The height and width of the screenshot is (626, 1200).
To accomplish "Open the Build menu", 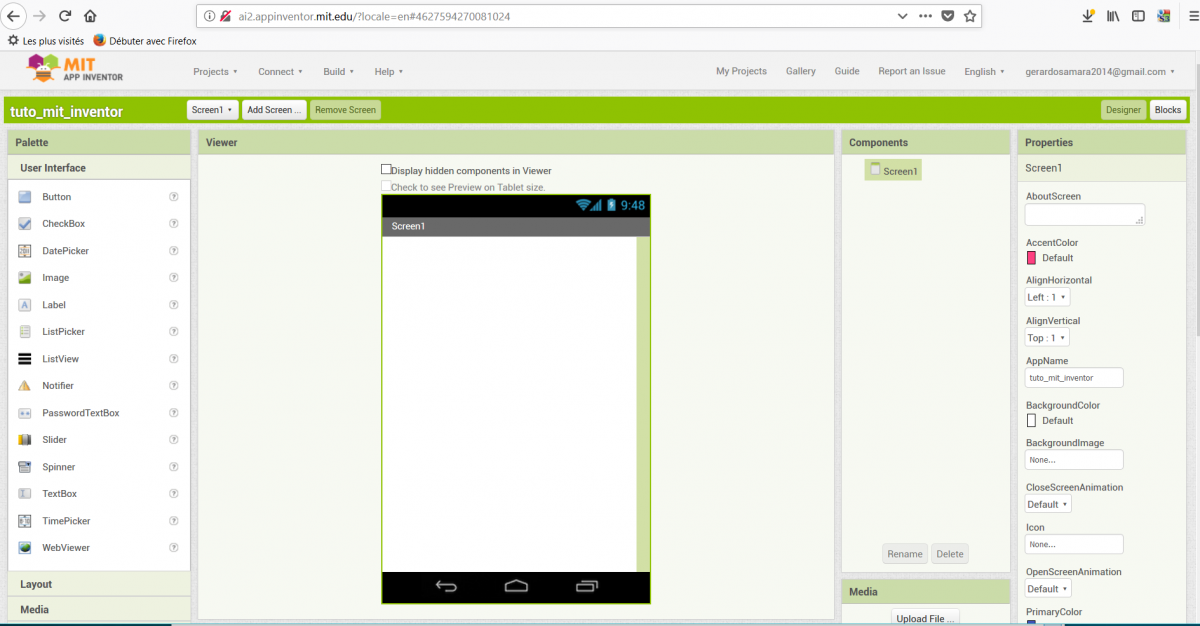I will 338,72.
